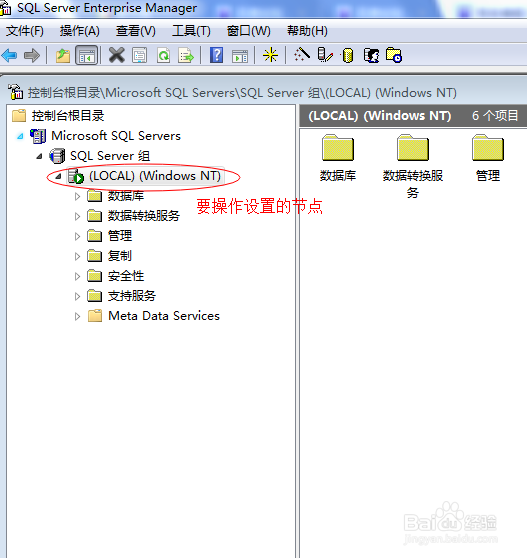Expand the 数据库 tree node
This screenshot has width=527, height=558.
coord(77,196)
